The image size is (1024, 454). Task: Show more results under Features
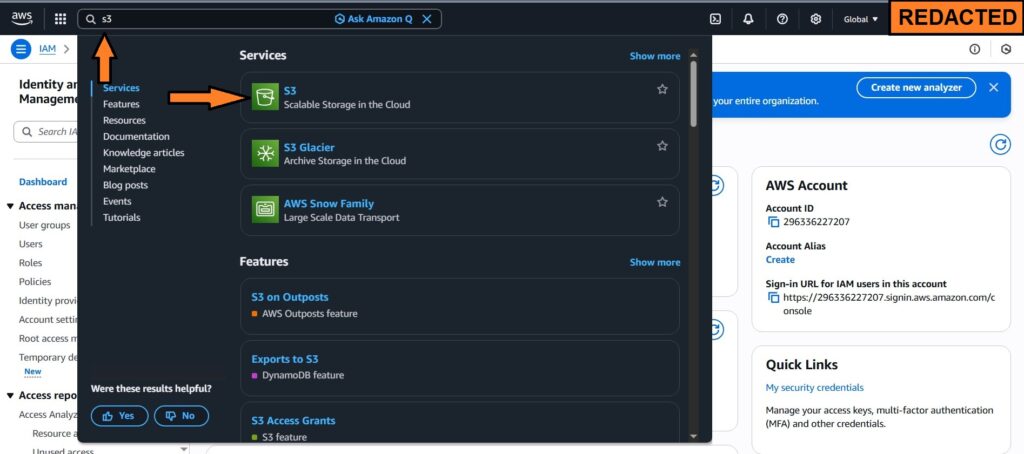pyautogui.click(x=654, y=262)
